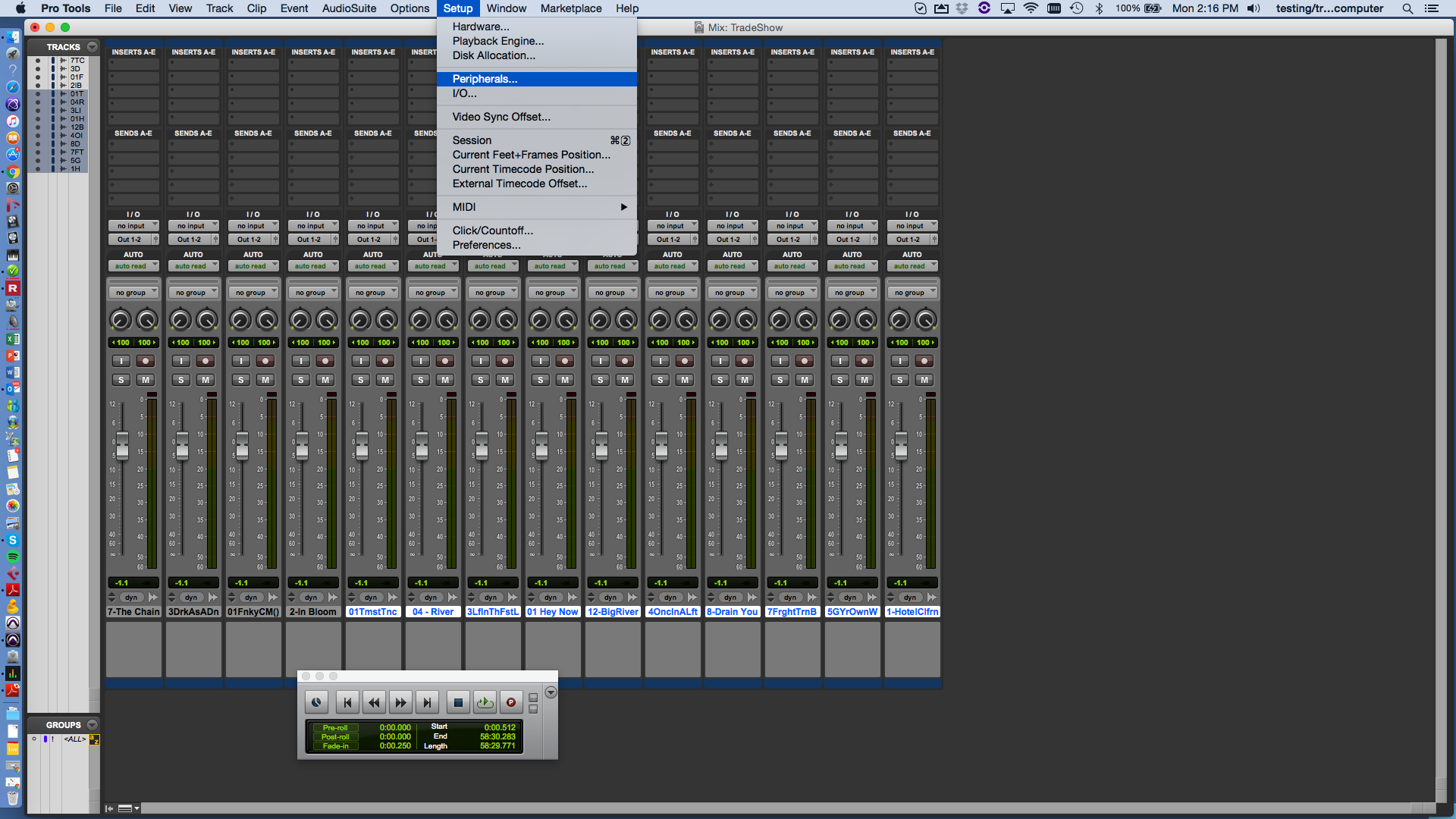
Task: Click the volume fader on 12-BigRiver
Action: [601, 447]
